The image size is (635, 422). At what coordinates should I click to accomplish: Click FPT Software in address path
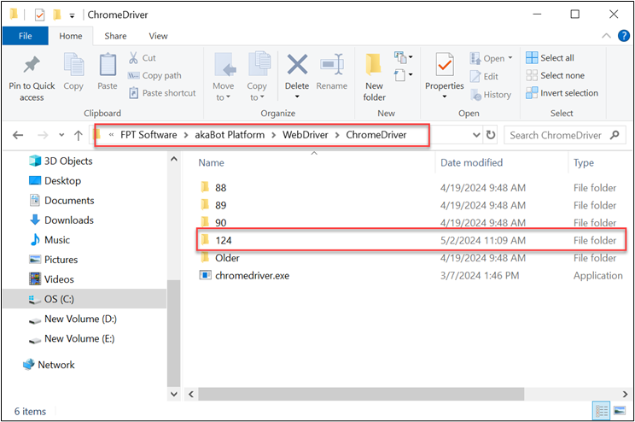click(x=149, y=135)
